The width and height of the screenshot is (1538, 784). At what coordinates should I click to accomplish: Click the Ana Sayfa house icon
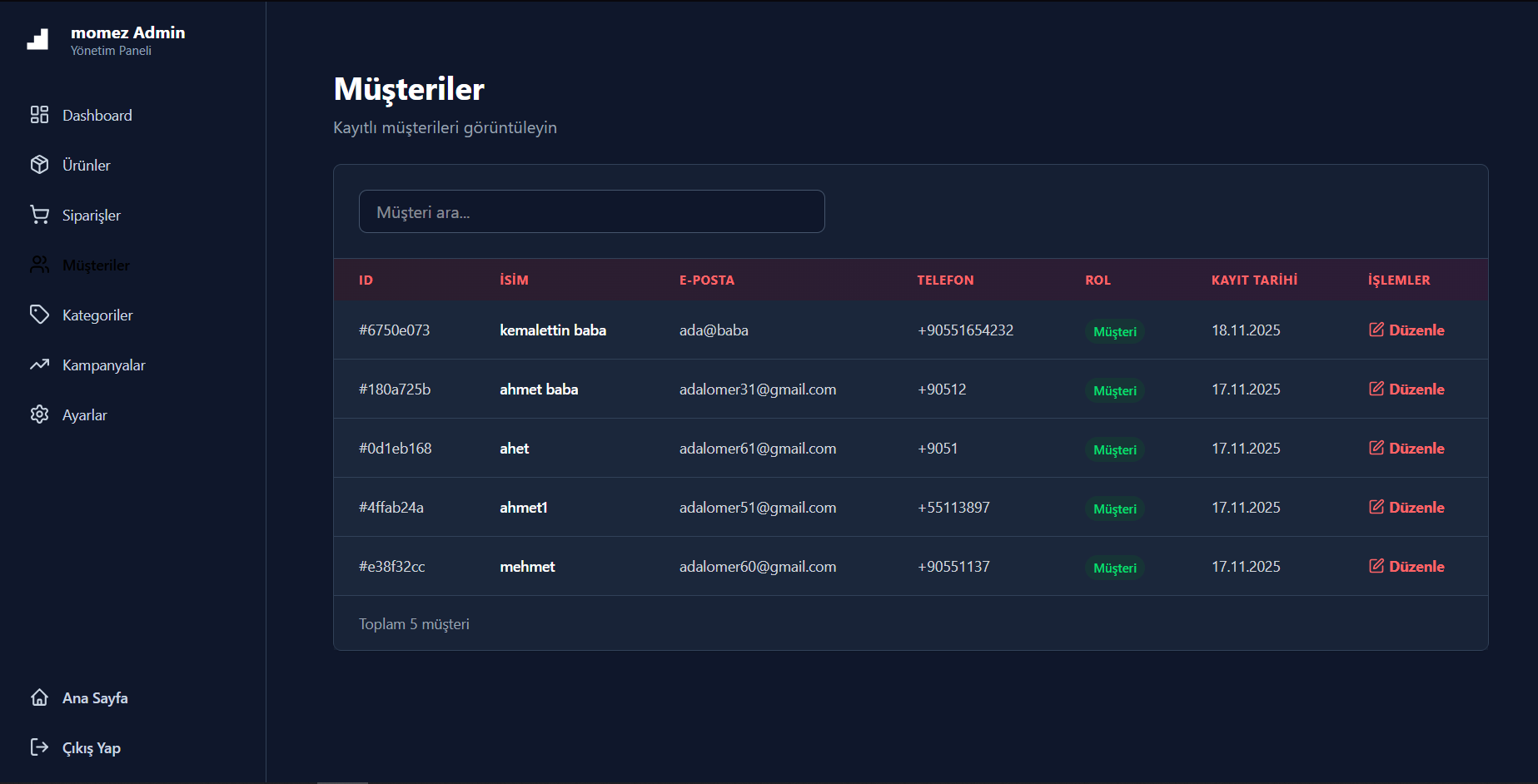(x=39, y=697)
